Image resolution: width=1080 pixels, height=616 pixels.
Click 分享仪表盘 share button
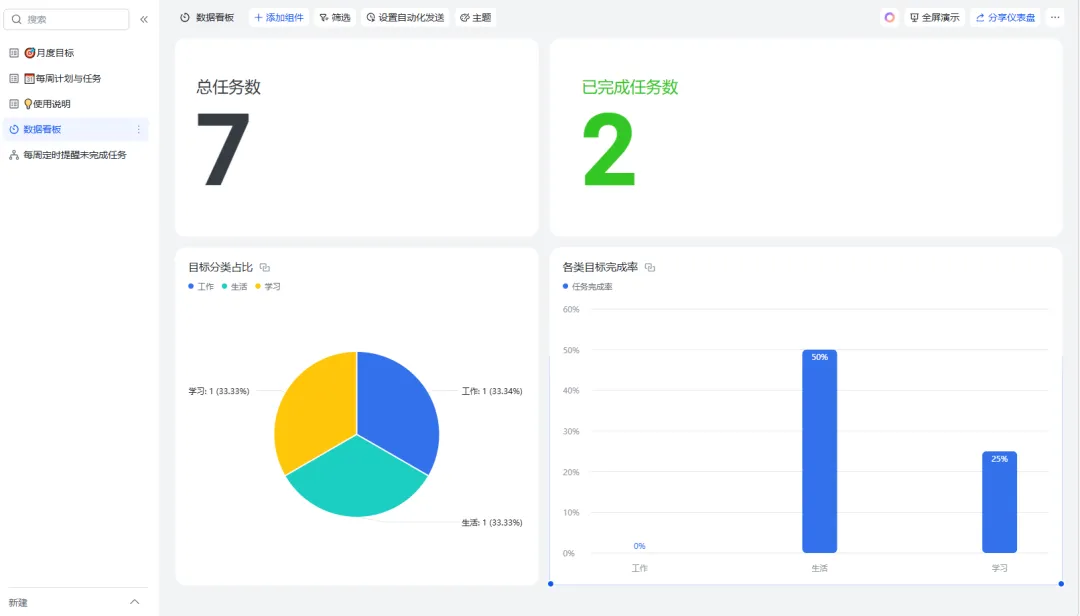(x=1006, y=18)
